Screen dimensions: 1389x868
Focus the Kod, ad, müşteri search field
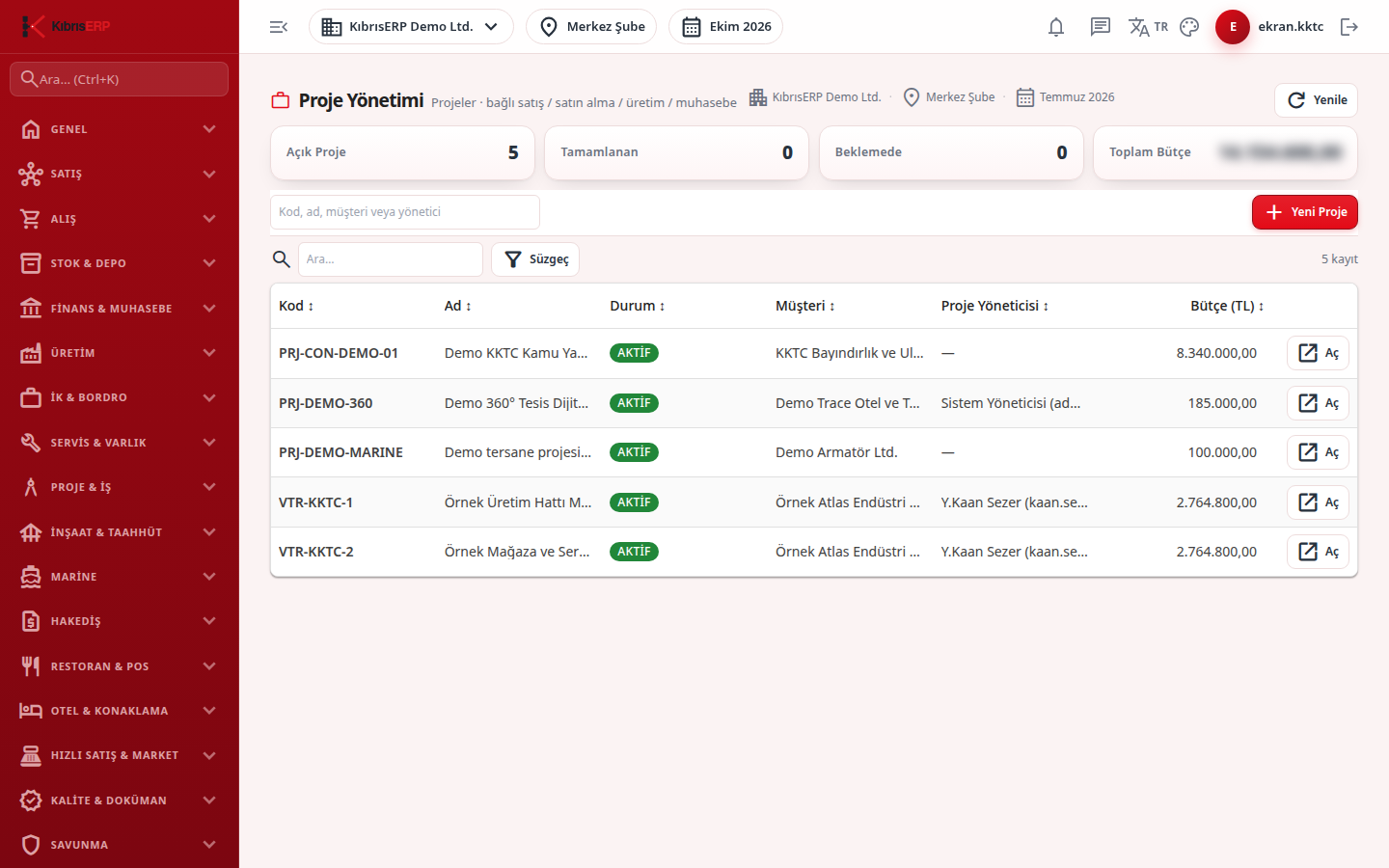[x=405, y=212]
